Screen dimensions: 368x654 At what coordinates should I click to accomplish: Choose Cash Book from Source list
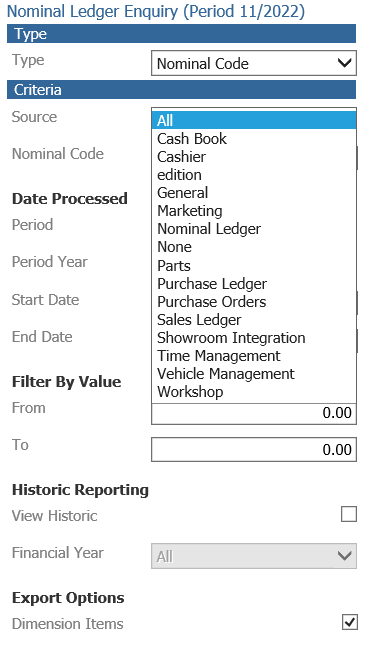(254, 138)
